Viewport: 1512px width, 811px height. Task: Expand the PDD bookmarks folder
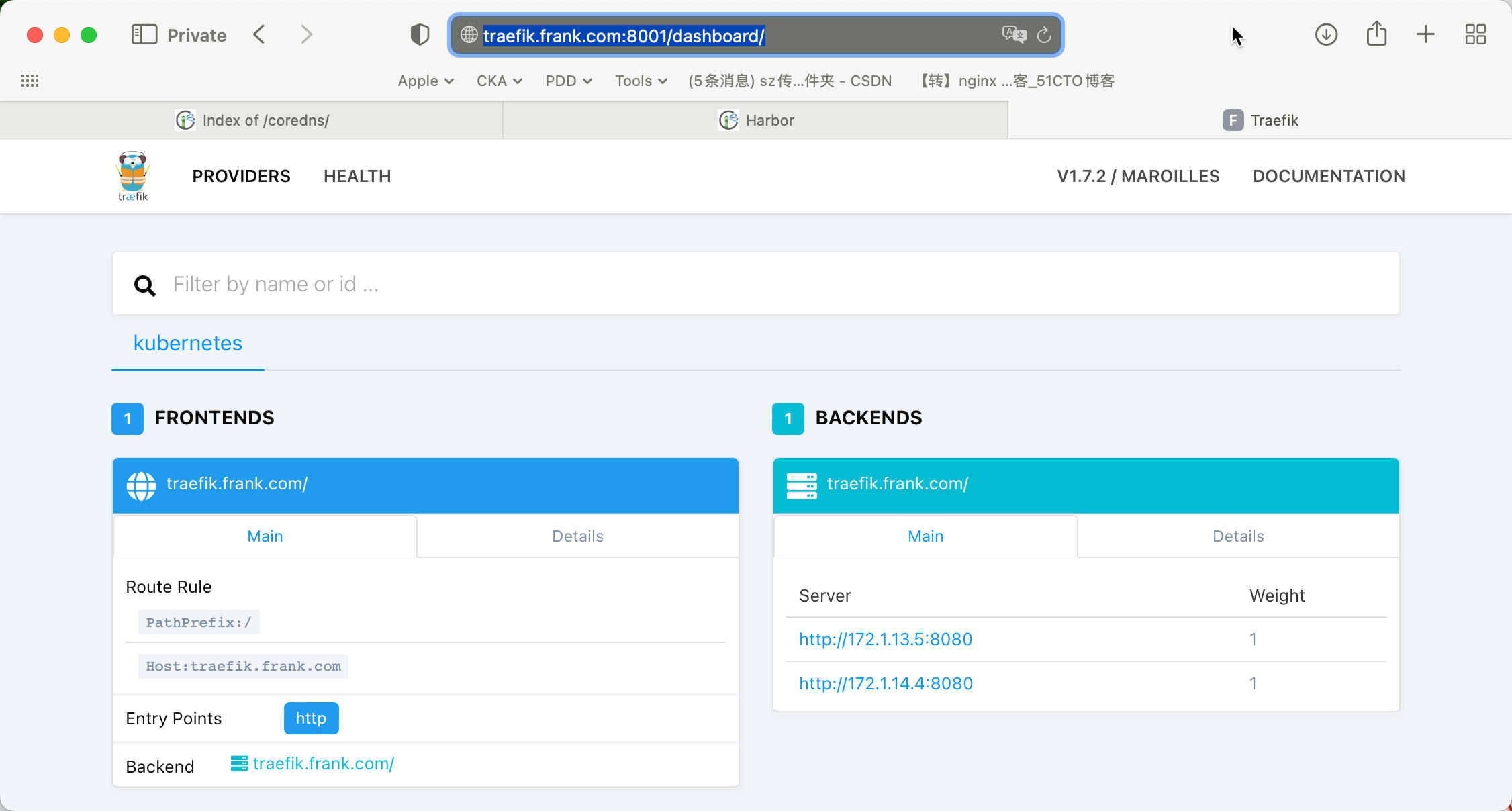pyautogui.click(x=569, y=81)
